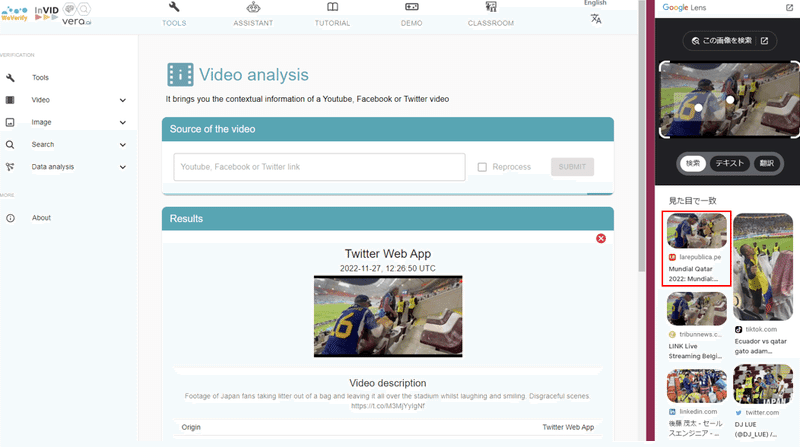Click the sidebar Tools wrench icon

point(10,78)
